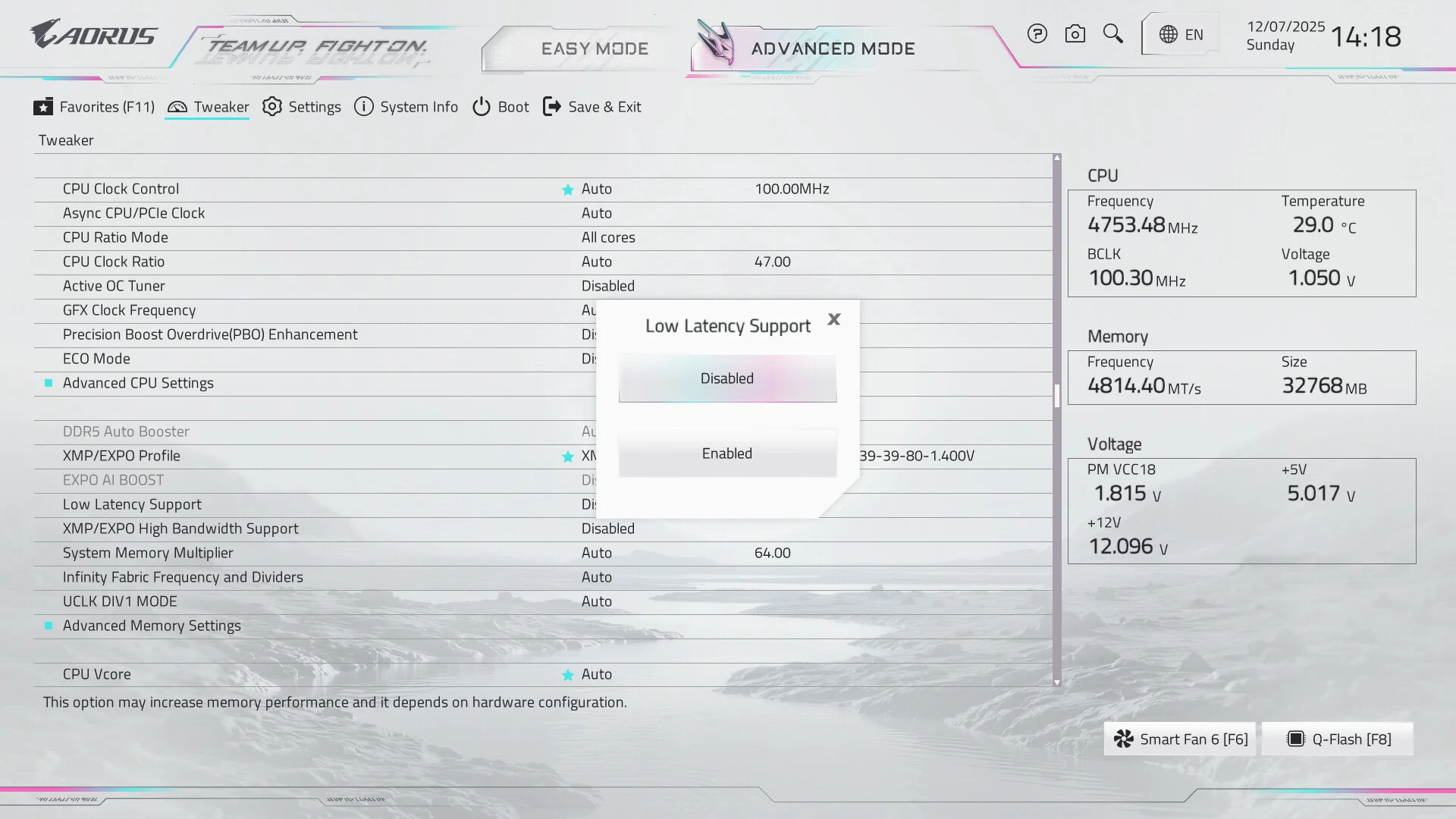Click the settings list scrollbar handle
Image resolution: width=1456 pixels, height=819 pixels.
point(1056,395)
